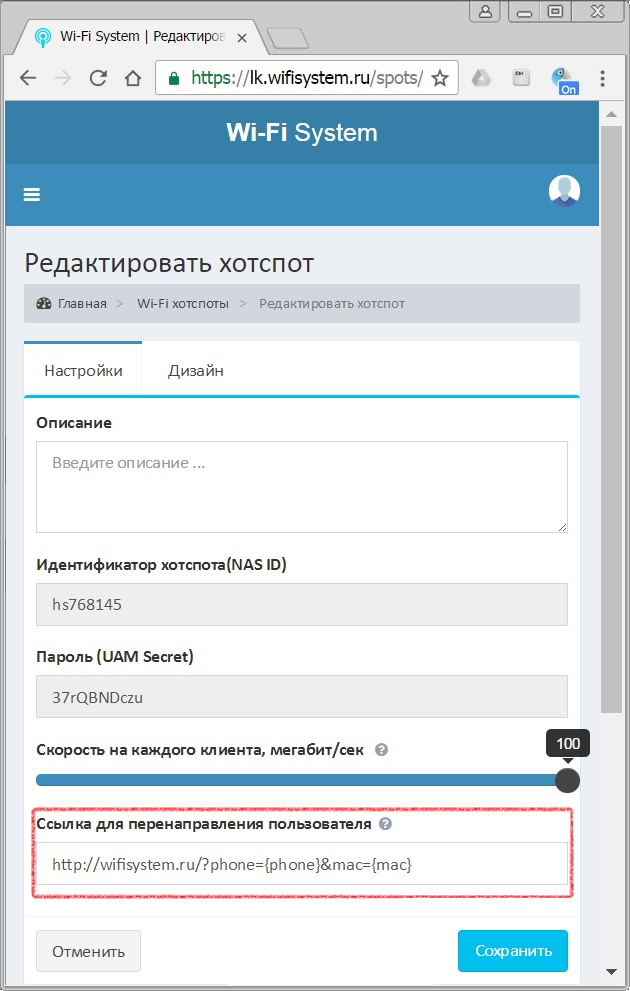
Task: Bookmark this page with the star icon
Action: pos(440,78)
